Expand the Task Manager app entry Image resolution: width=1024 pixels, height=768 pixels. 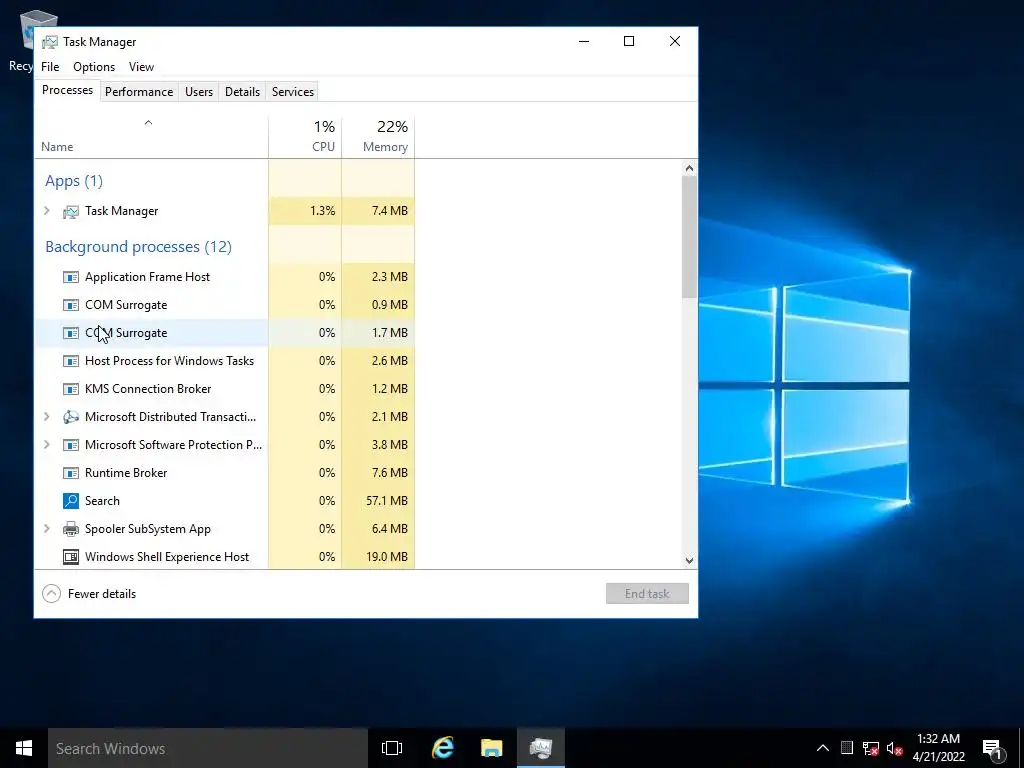pyautogui.click(x=46, y=210)
